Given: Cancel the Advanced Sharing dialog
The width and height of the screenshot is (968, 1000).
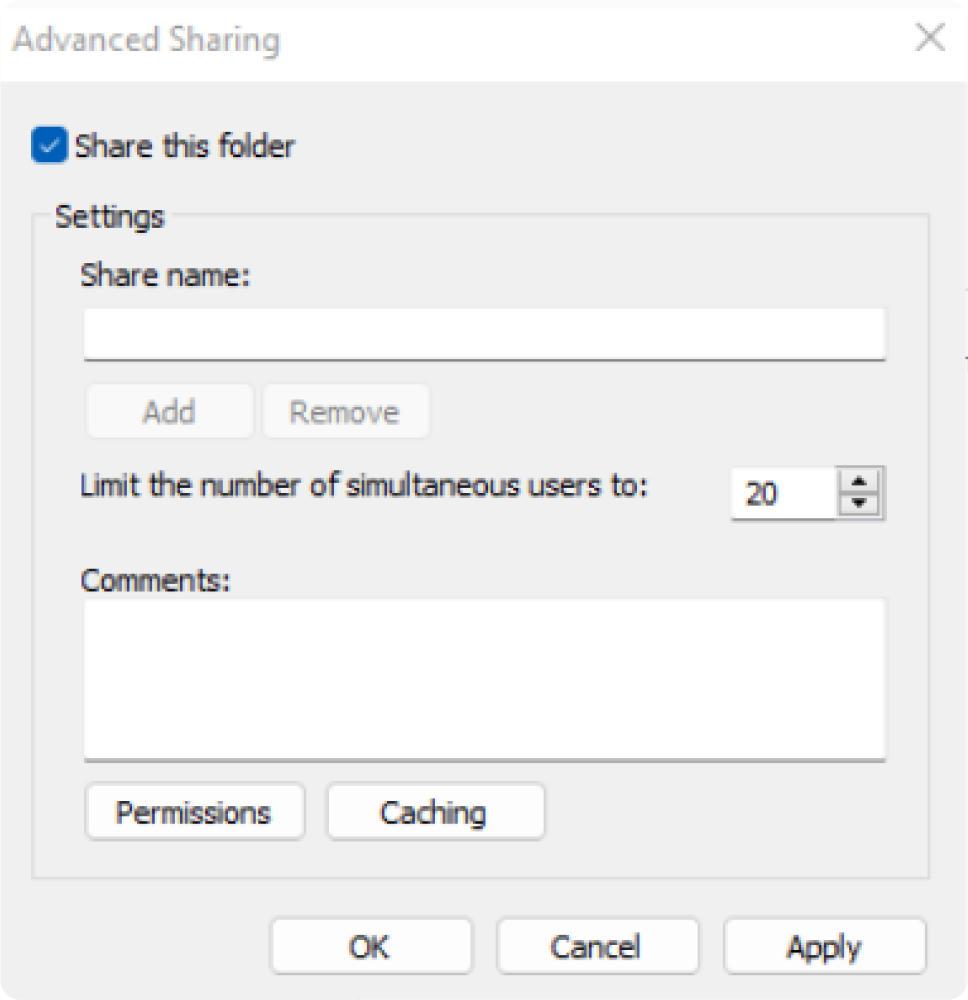Looking at the screenshot, I should 598,946.
